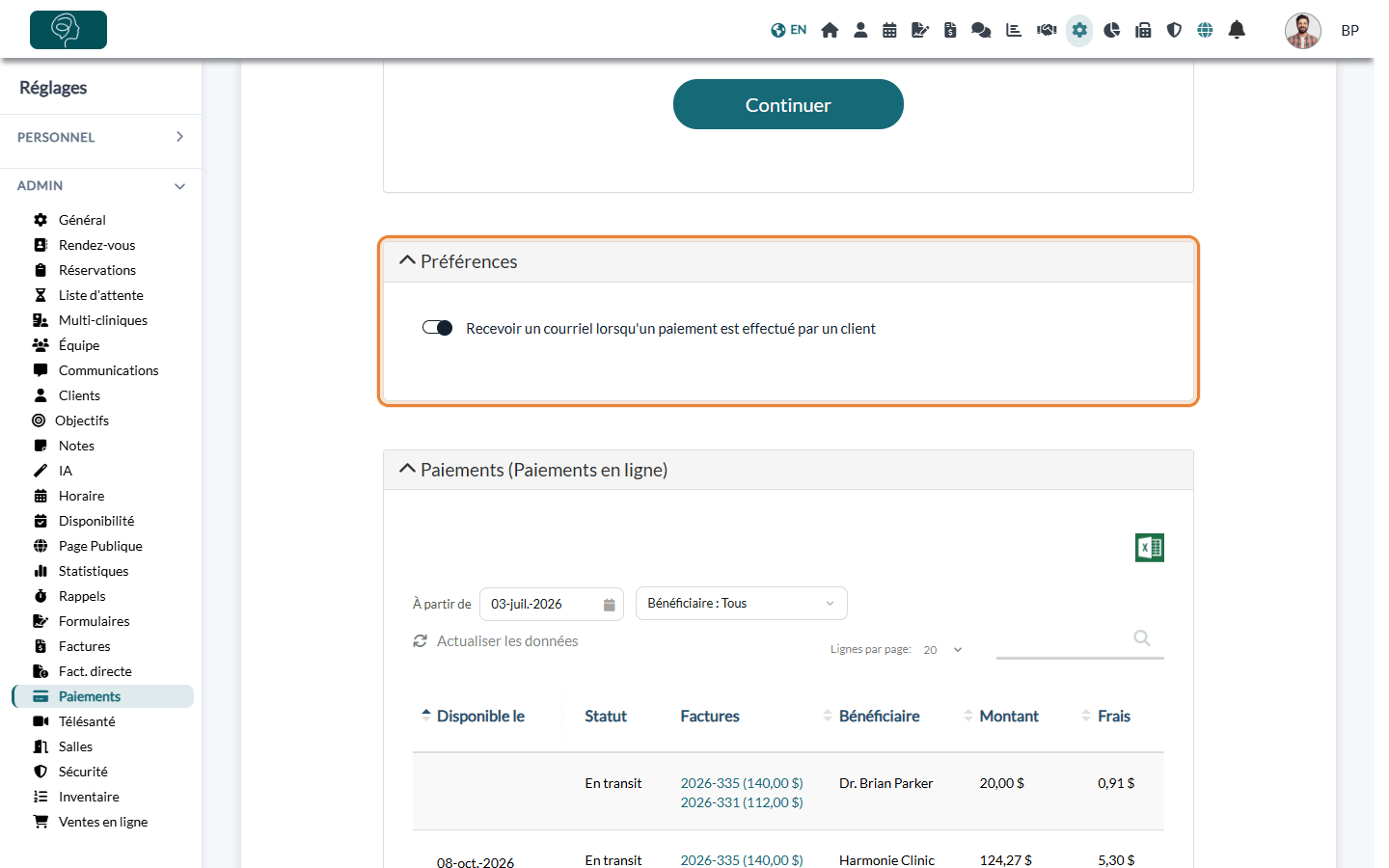This screenshot has height=868, width=1389.
Task: Open the Bénéficiaire : Tous dropdown
Action: [x=742, y=603]
